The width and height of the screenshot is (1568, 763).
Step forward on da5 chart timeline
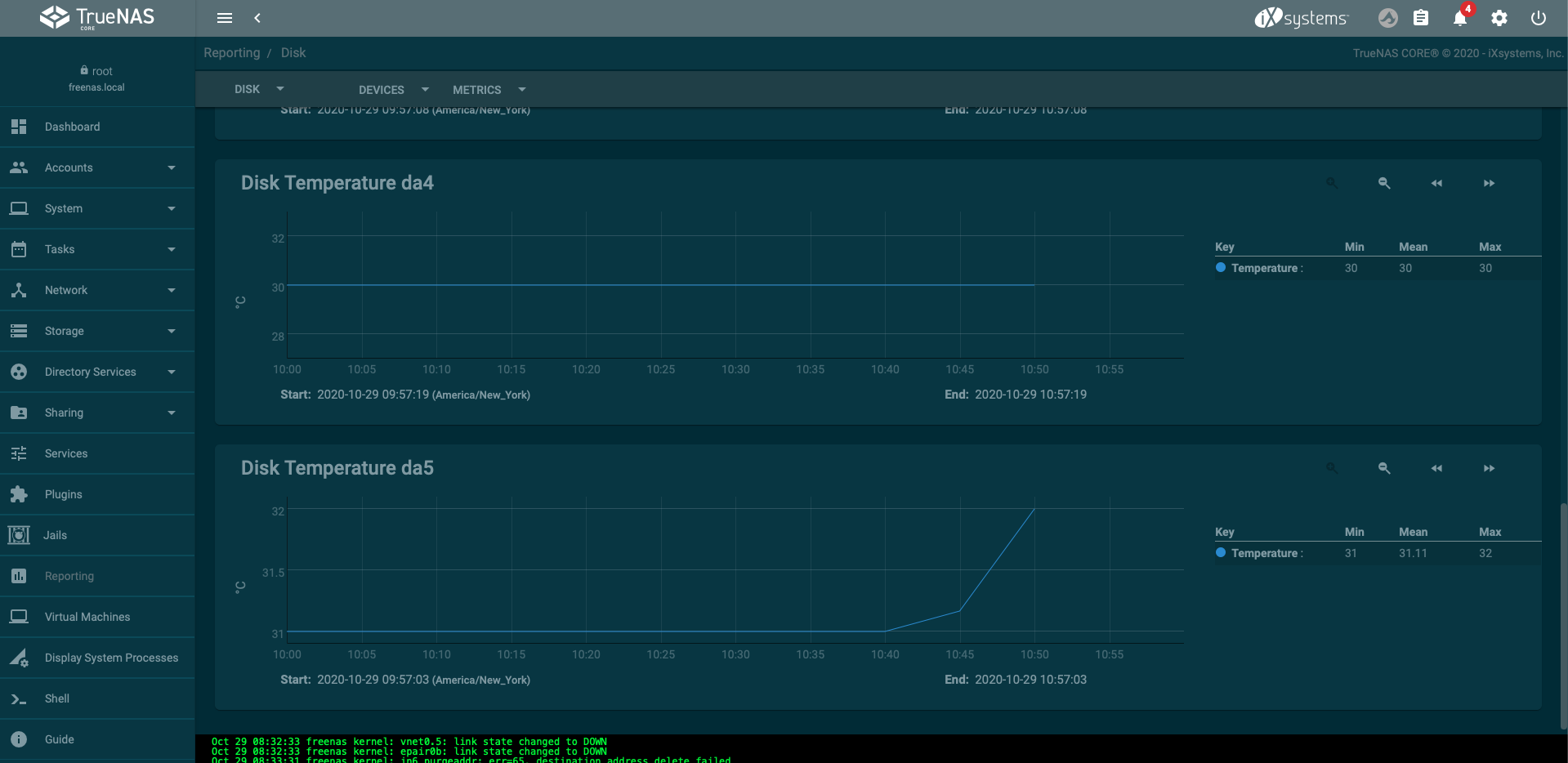point(1489,468)
